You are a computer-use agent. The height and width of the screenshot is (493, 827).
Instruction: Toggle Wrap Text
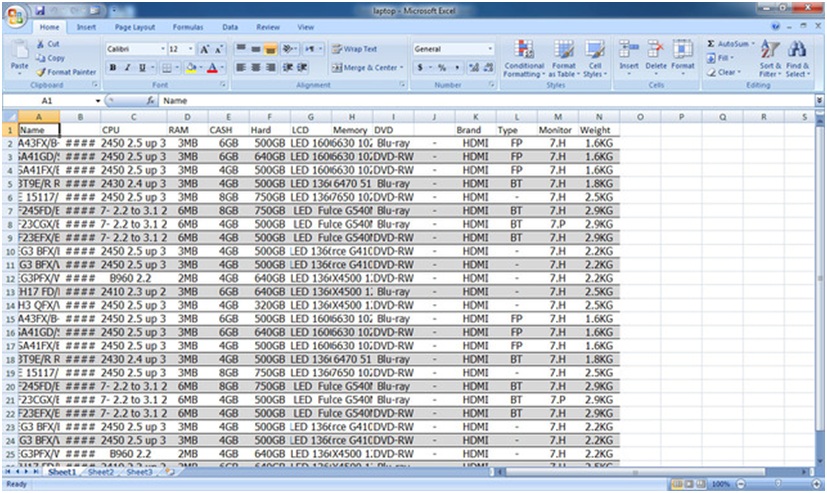[354, 49]
